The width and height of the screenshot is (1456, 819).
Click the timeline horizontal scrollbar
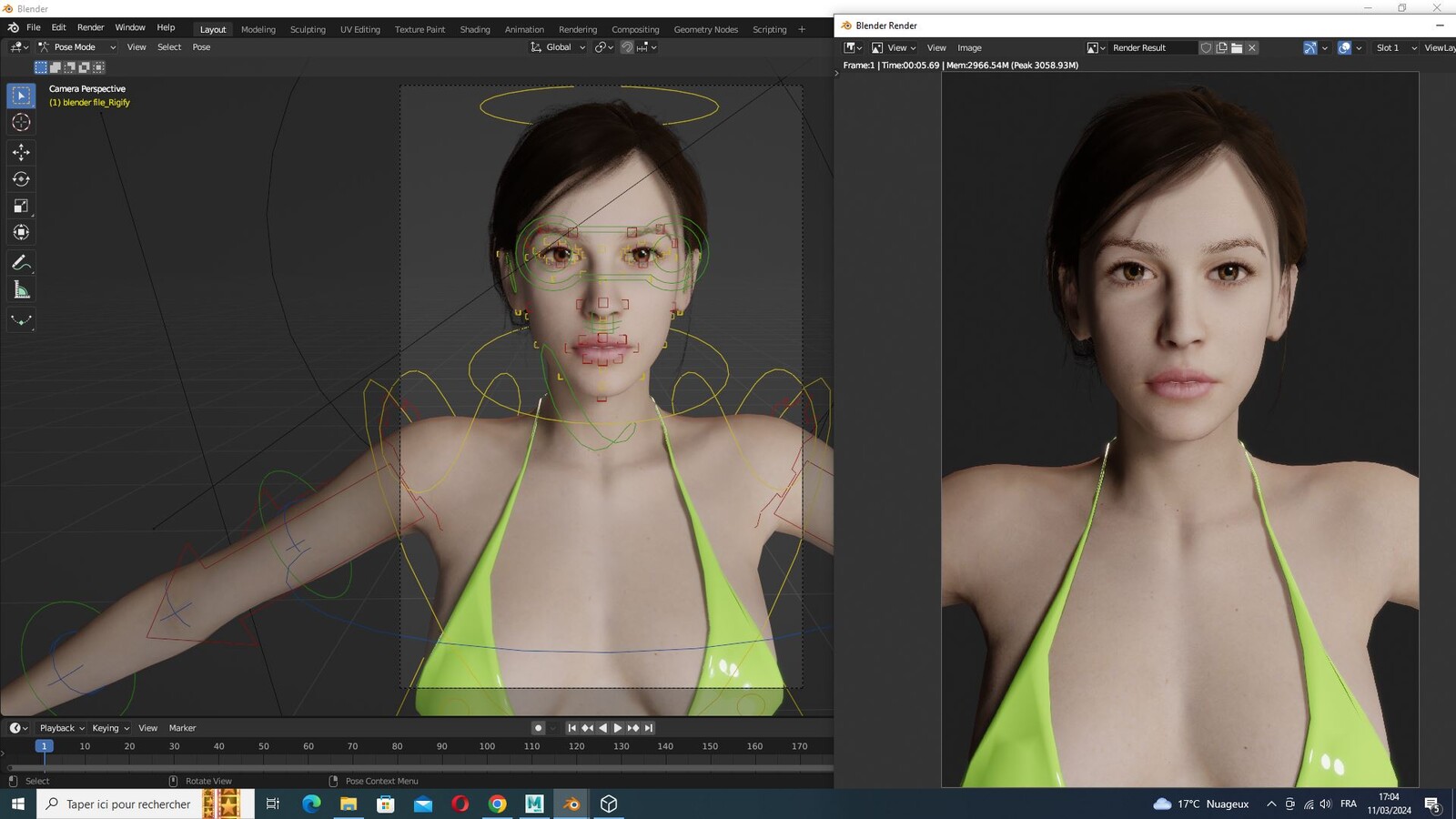coord(419,768)
